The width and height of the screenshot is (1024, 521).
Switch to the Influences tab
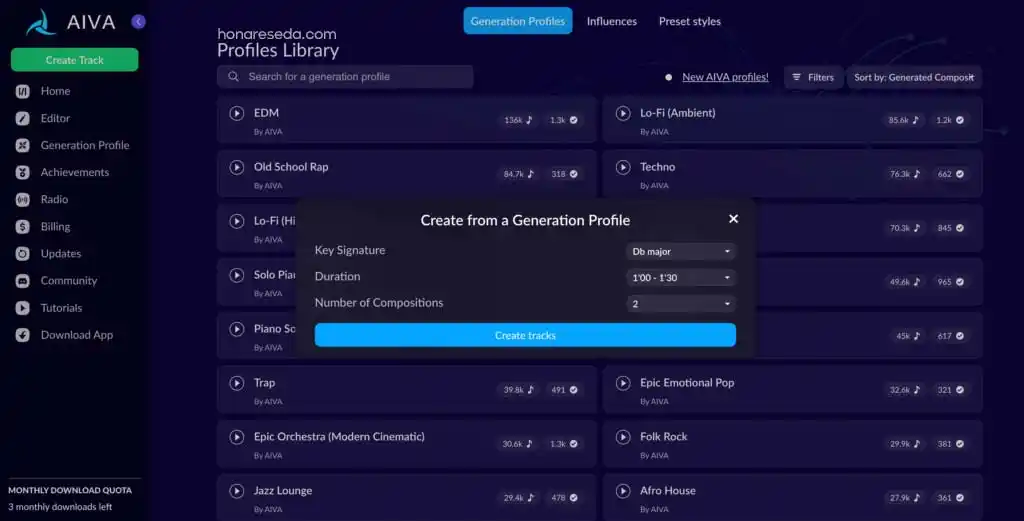(x=611, y=21)
